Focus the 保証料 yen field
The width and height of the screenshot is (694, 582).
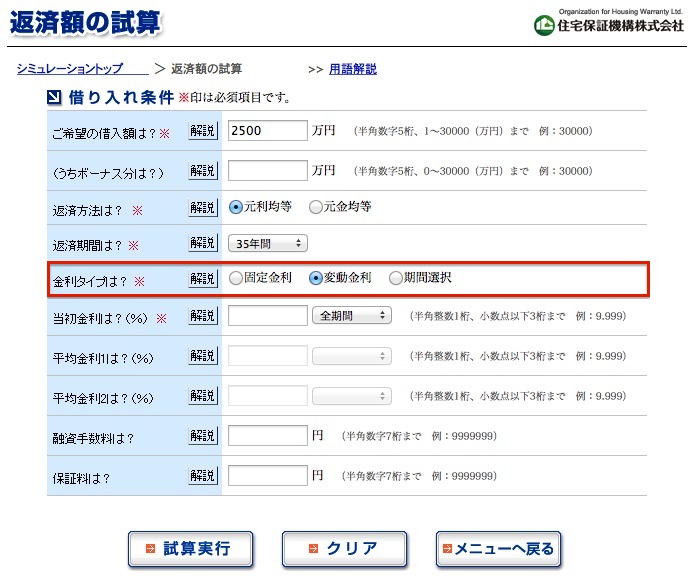click(268, 475)
